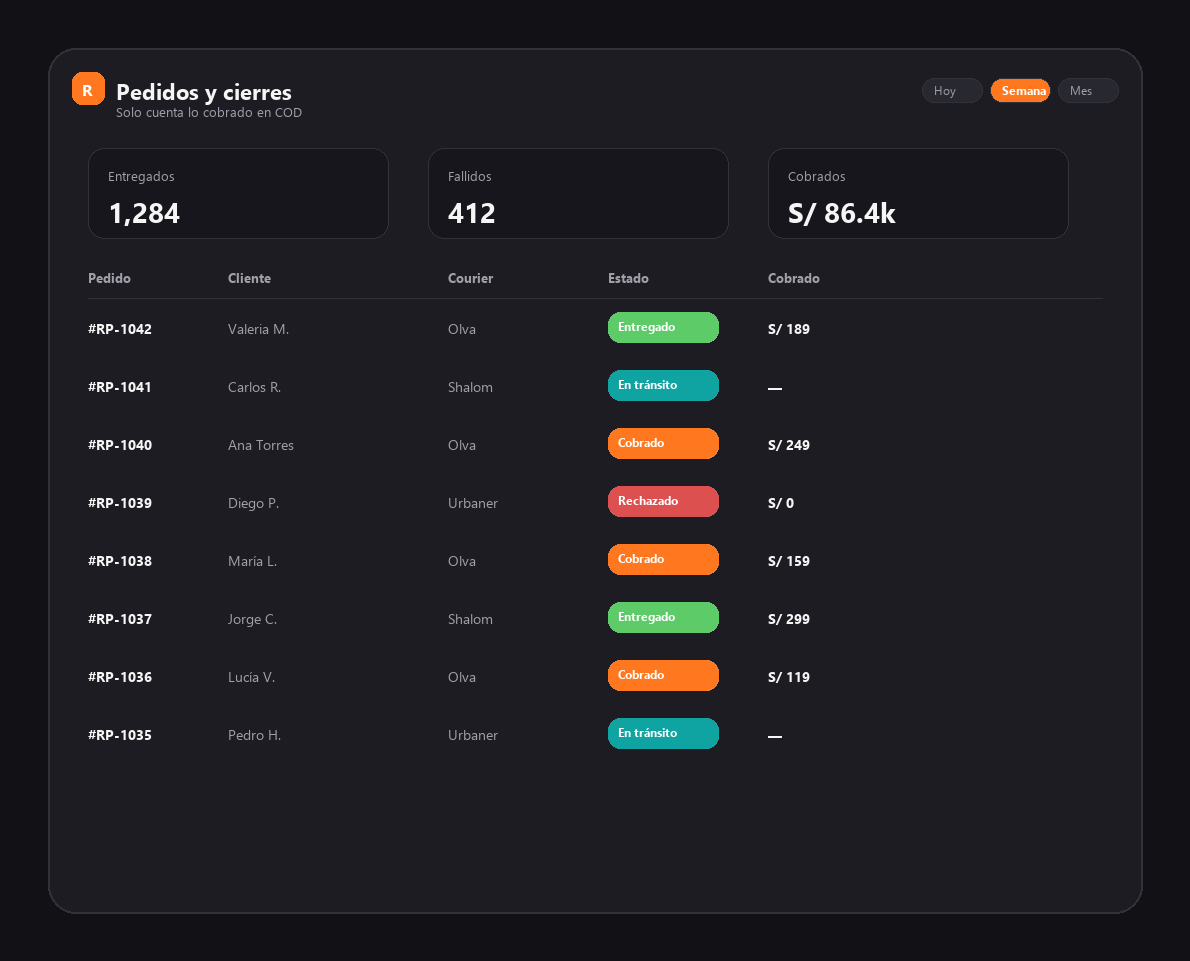Select client Valeria M.
Screen dimensions: 1190x961
coord(258,329)
